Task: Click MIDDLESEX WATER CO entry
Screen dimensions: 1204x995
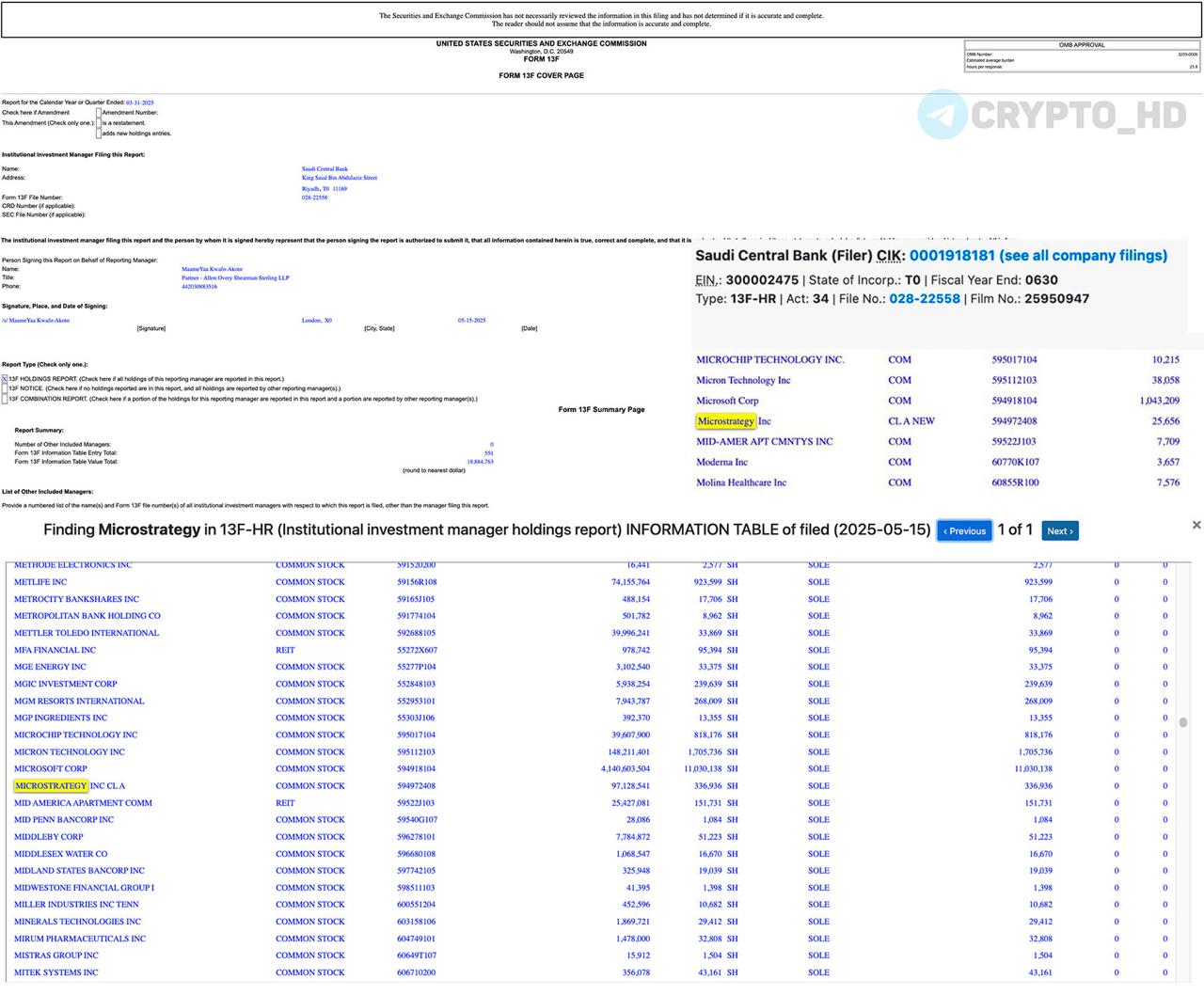Action: 61,854
